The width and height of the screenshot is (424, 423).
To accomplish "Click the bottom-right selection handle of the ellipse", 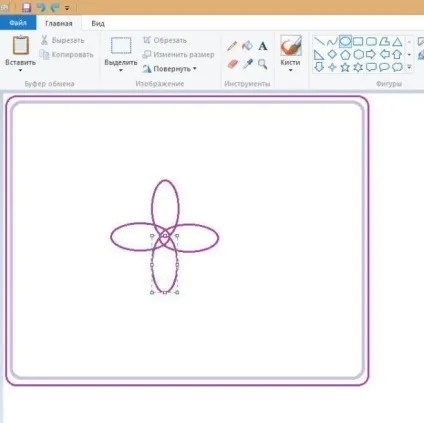I will 177,292.
